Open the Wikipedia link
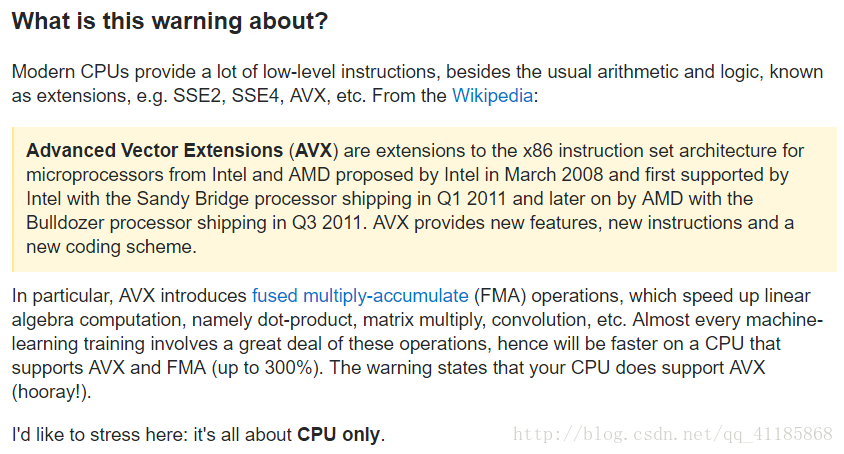The width and height of the screenshot is (844, 454). pos(493,96)
